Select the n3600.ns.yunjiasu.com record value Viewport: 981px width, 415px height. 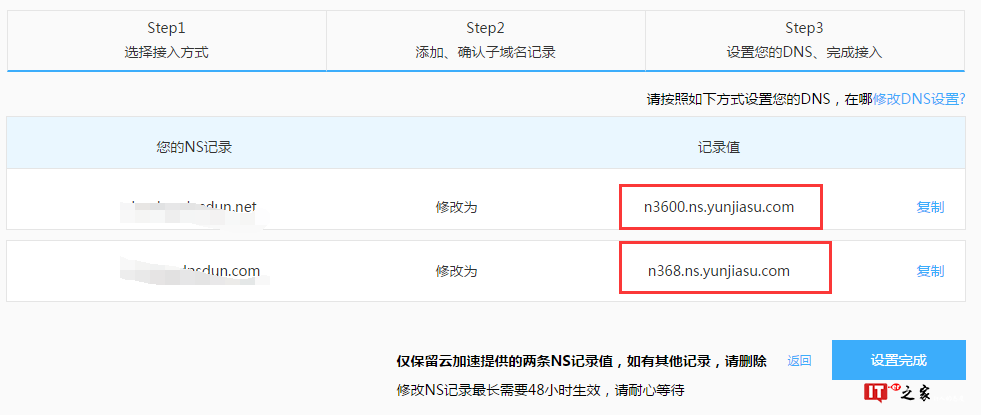720,207
